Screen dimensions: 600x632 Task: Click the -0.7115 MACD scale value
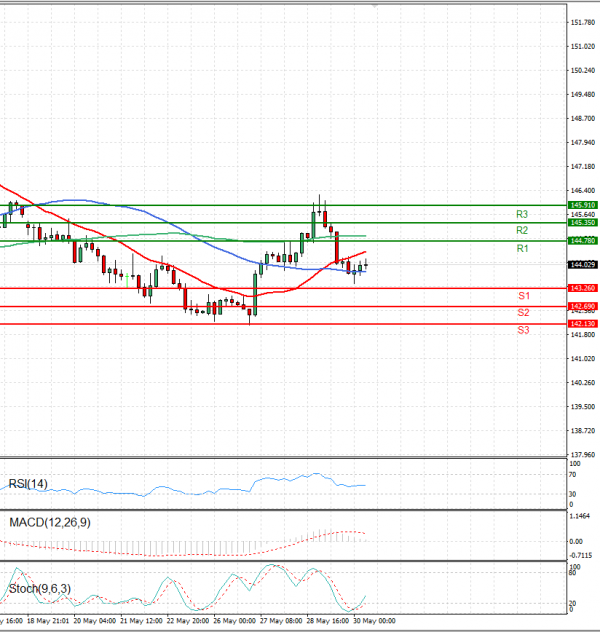(581, 555)
